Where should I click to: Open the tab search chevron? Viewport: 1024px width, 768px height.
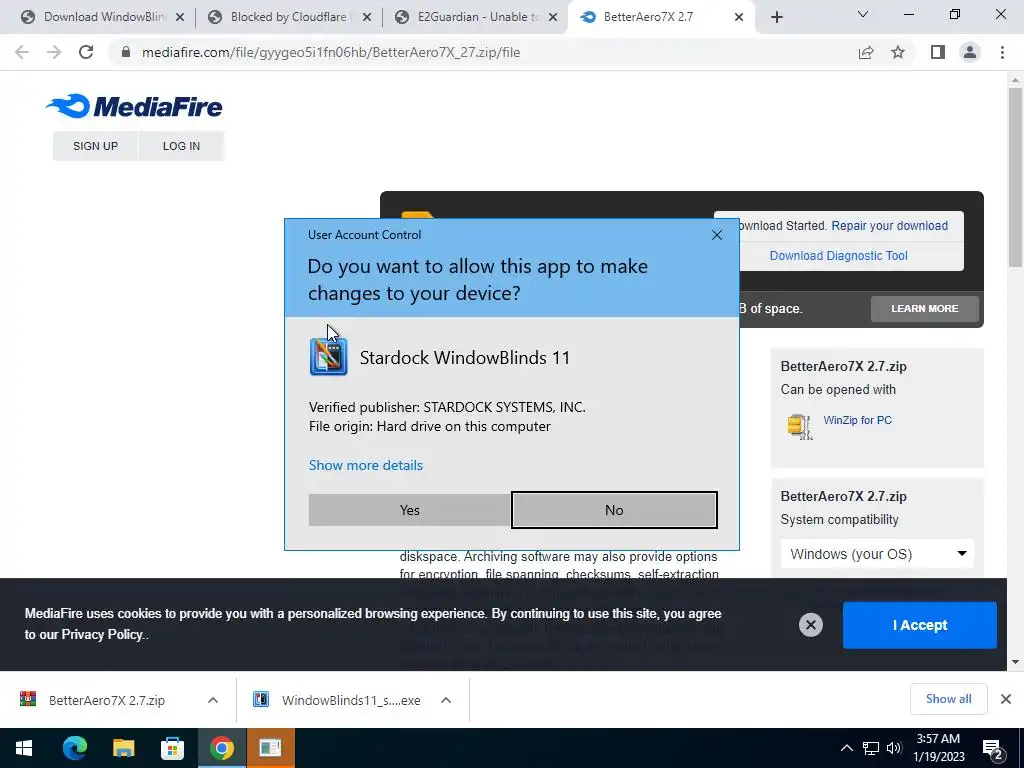point(863,14)
